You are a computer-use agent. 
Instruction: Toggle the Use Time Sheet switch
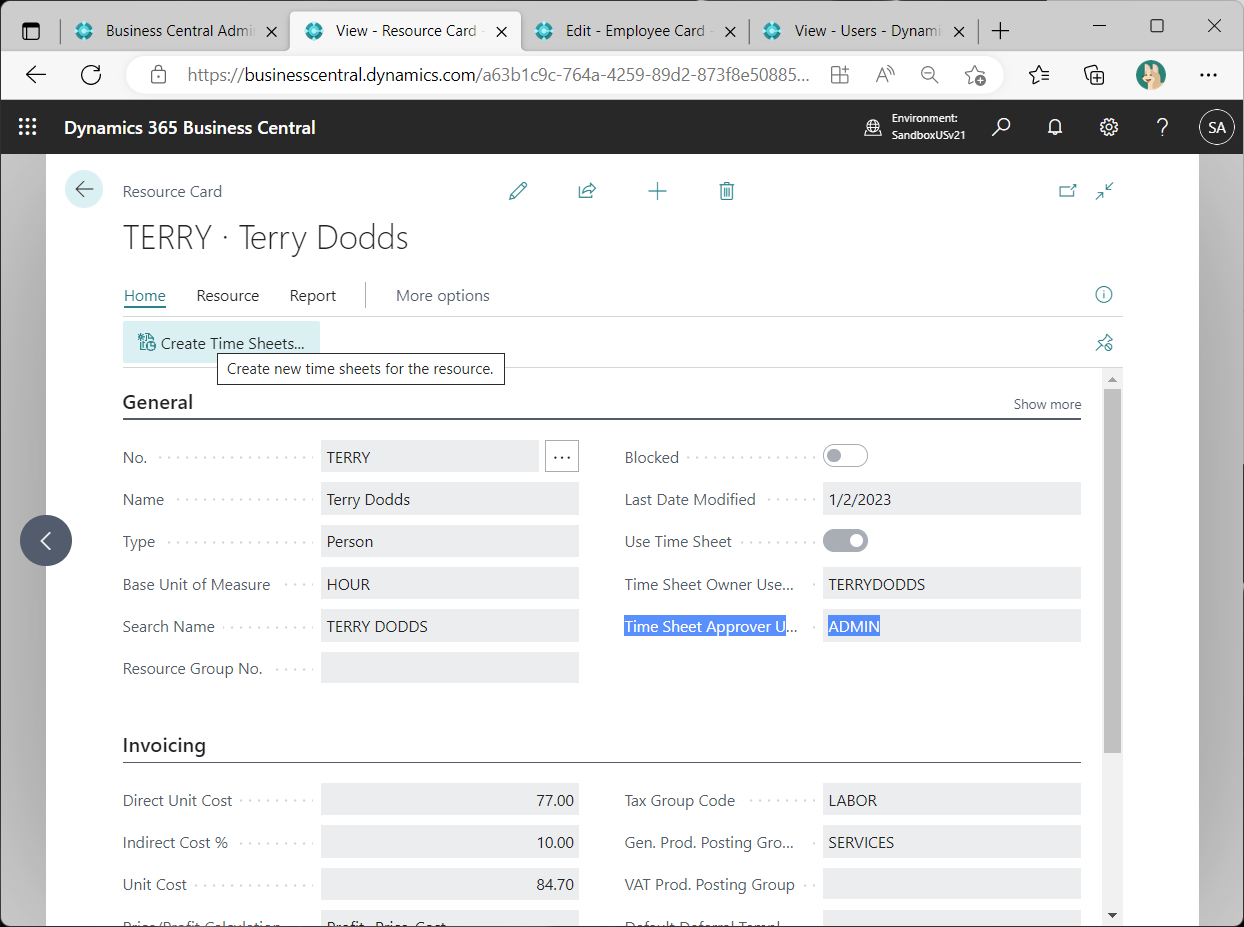[845, 541]
